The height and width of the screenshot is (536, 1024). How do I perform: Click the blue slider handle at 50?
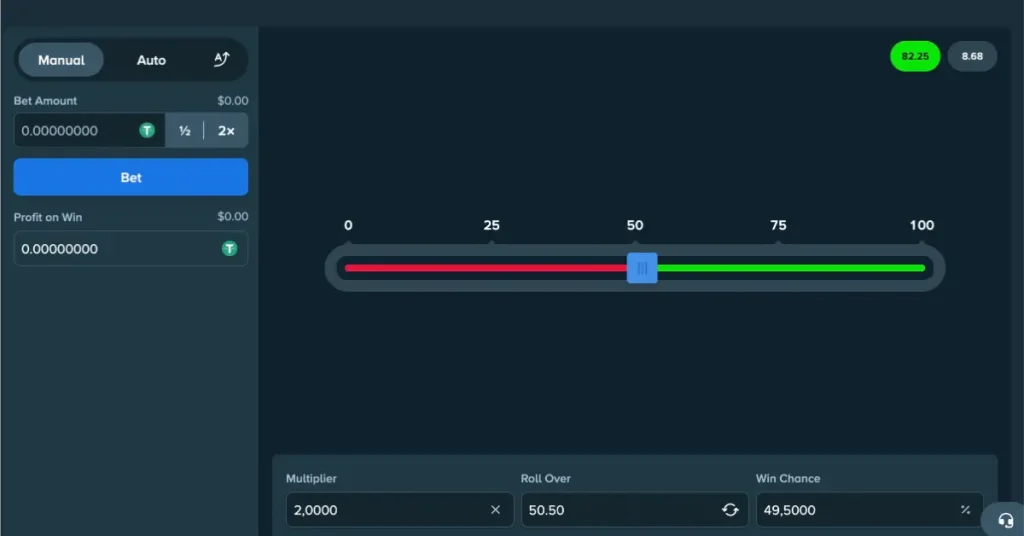(x=642, y=268)
